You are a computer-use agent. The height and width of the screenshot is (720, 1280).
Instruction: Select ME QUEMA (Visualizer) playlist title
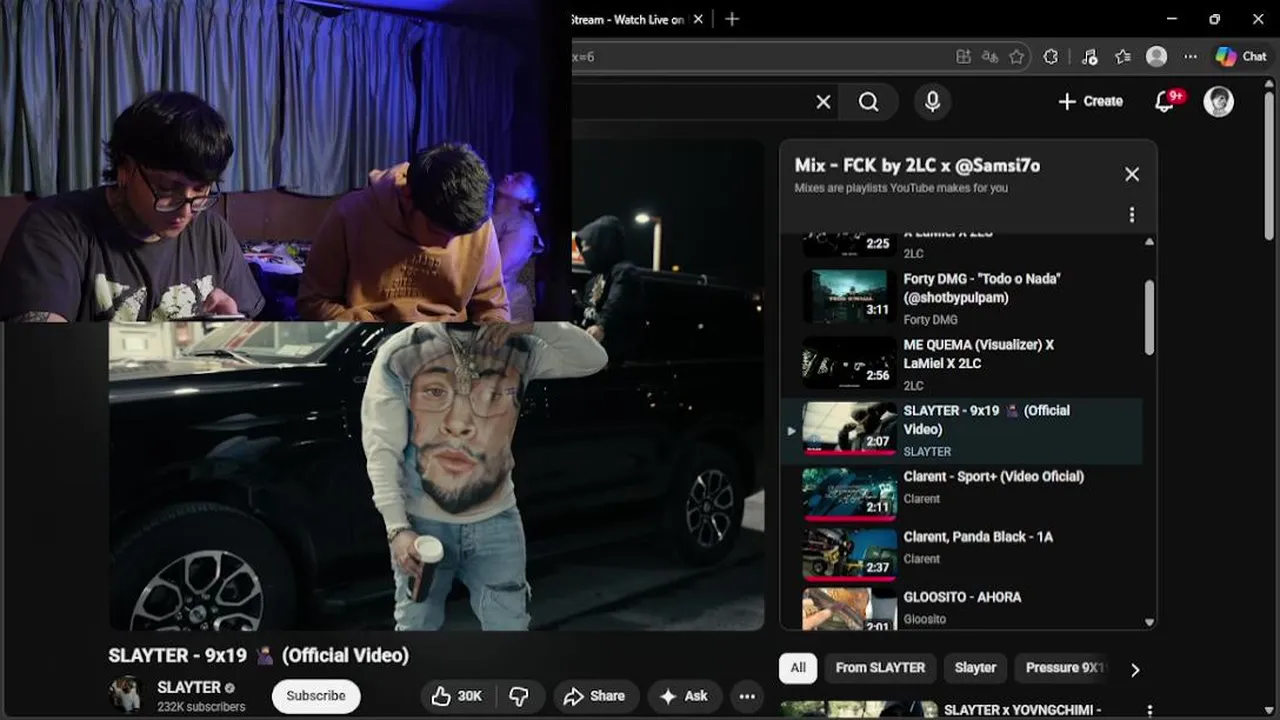pos(978,354)
